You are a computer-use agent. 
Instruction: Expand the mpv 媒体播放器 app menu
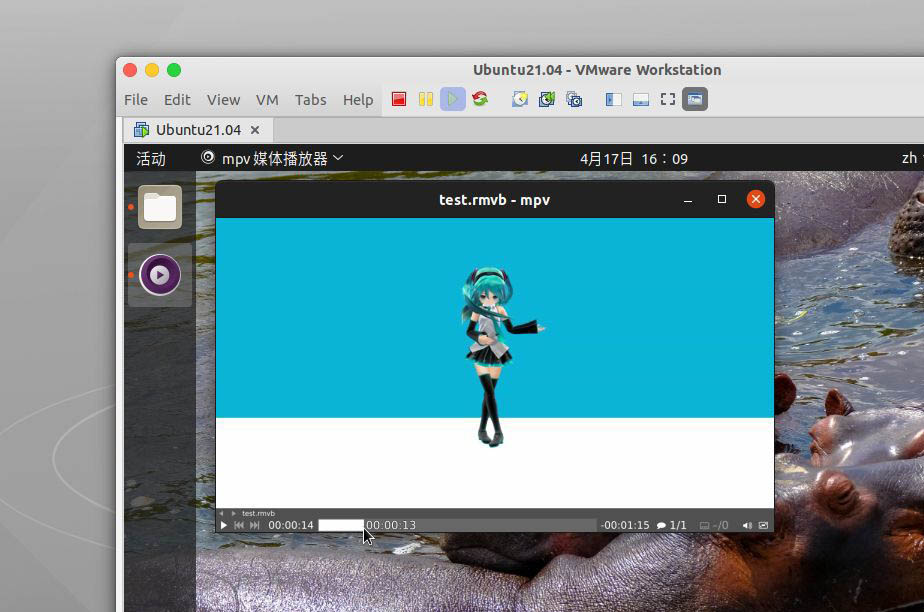click(x=273, y=158)
